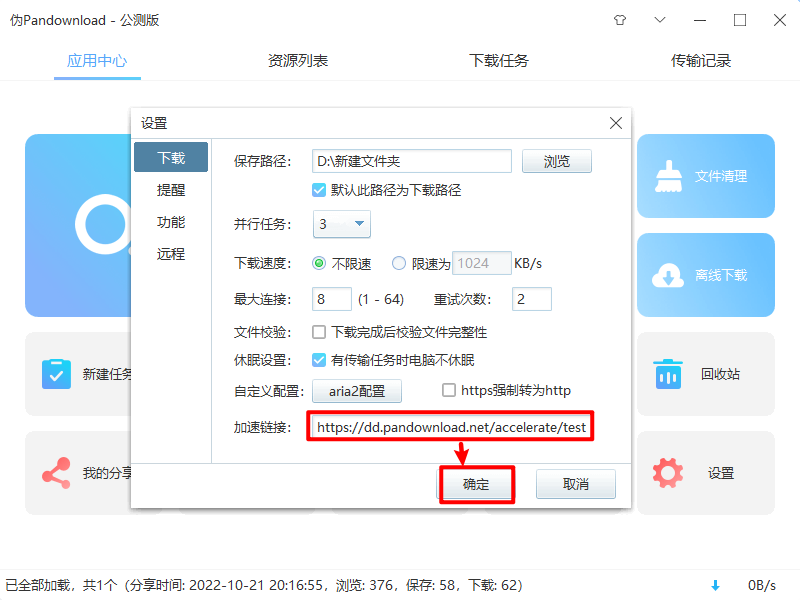Expand the parallel tasks dropdown
Viewport: 800px width, 600px height.
(342, 224)
